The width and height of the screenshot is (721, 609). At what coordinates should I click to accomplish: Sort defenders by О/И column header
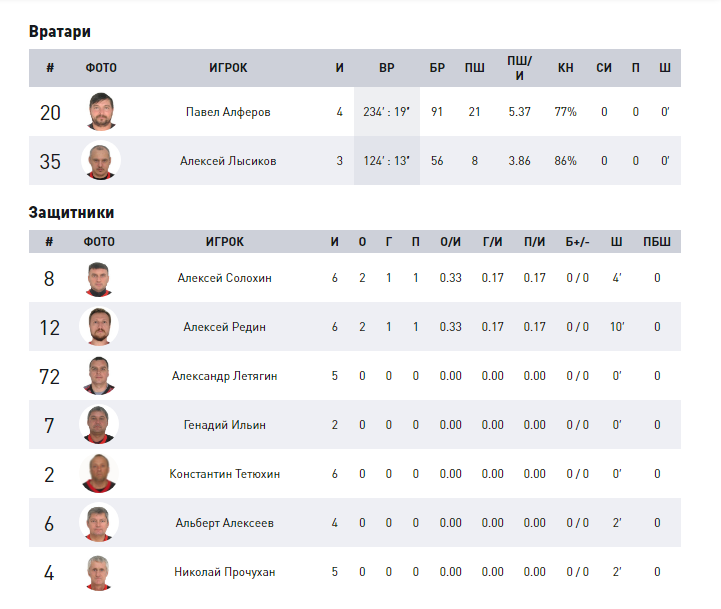pos(451,241)
